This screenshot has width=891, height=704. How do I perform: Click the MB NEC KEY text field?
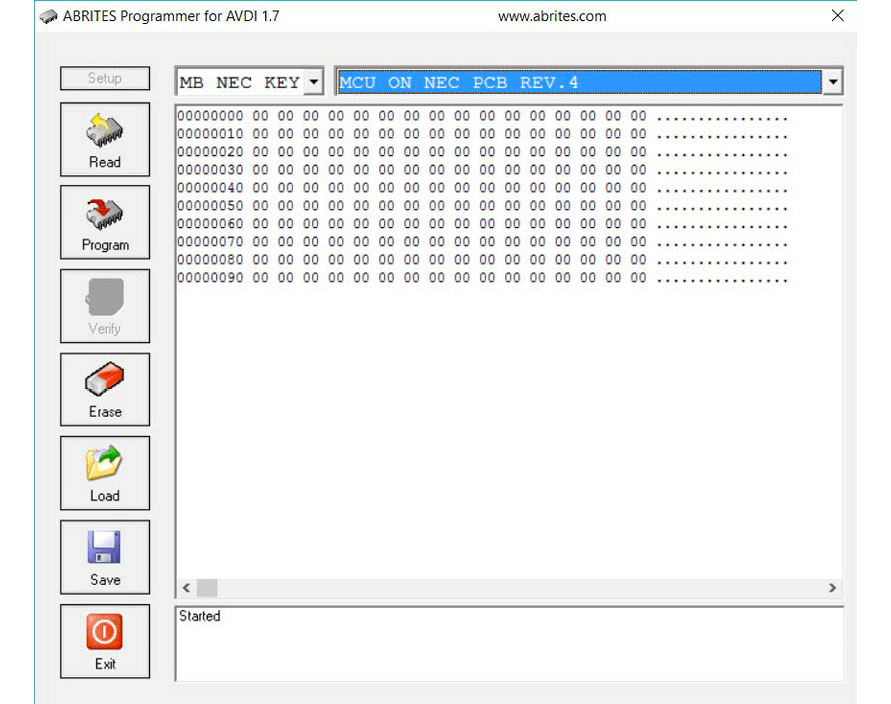point(240,82)
